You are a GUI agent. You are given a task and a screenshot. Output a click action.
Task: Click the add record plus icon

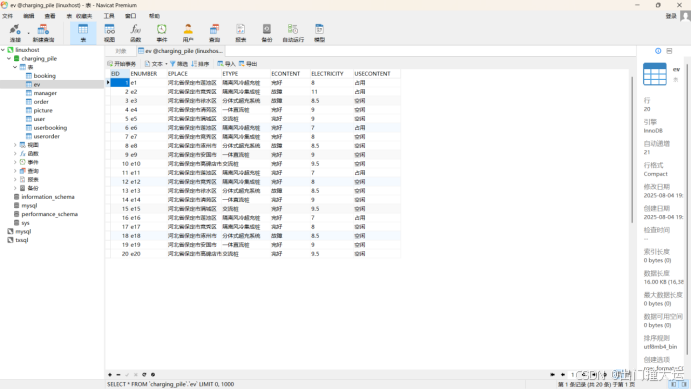pyautogui.click(x=110, y=375)
